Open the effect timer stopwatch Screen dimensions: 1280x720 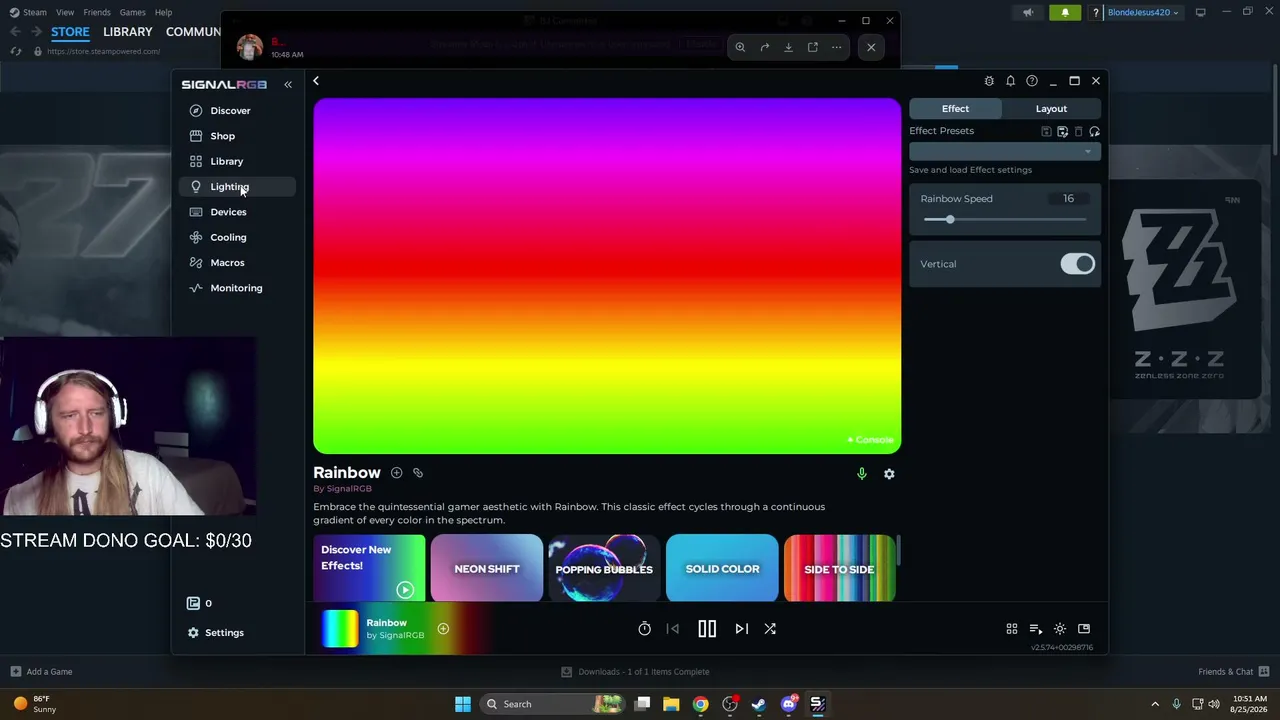[645, 629]
